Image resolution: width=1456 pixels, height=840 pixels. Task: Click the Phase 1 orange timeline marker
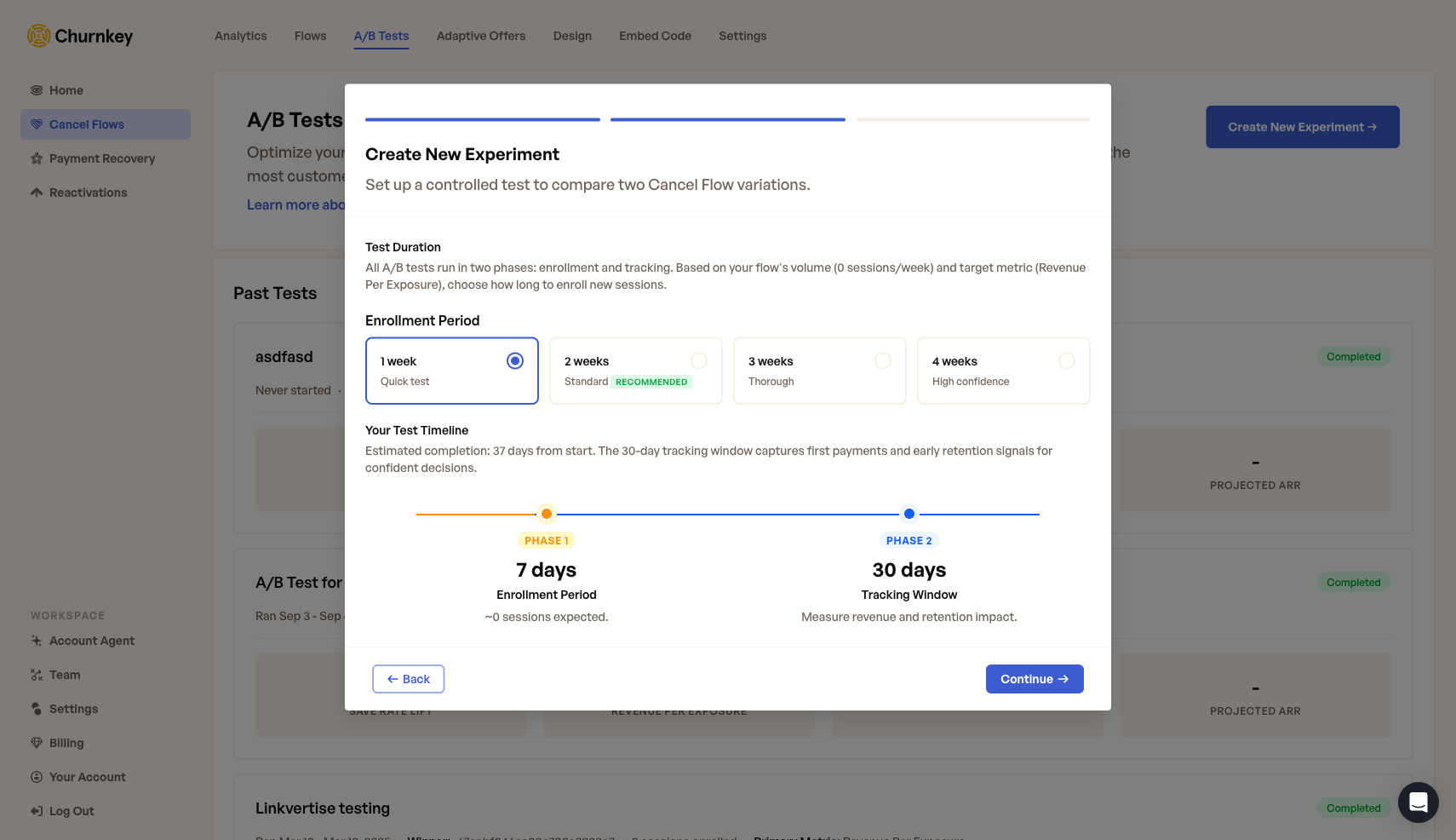tap(547, 514)
